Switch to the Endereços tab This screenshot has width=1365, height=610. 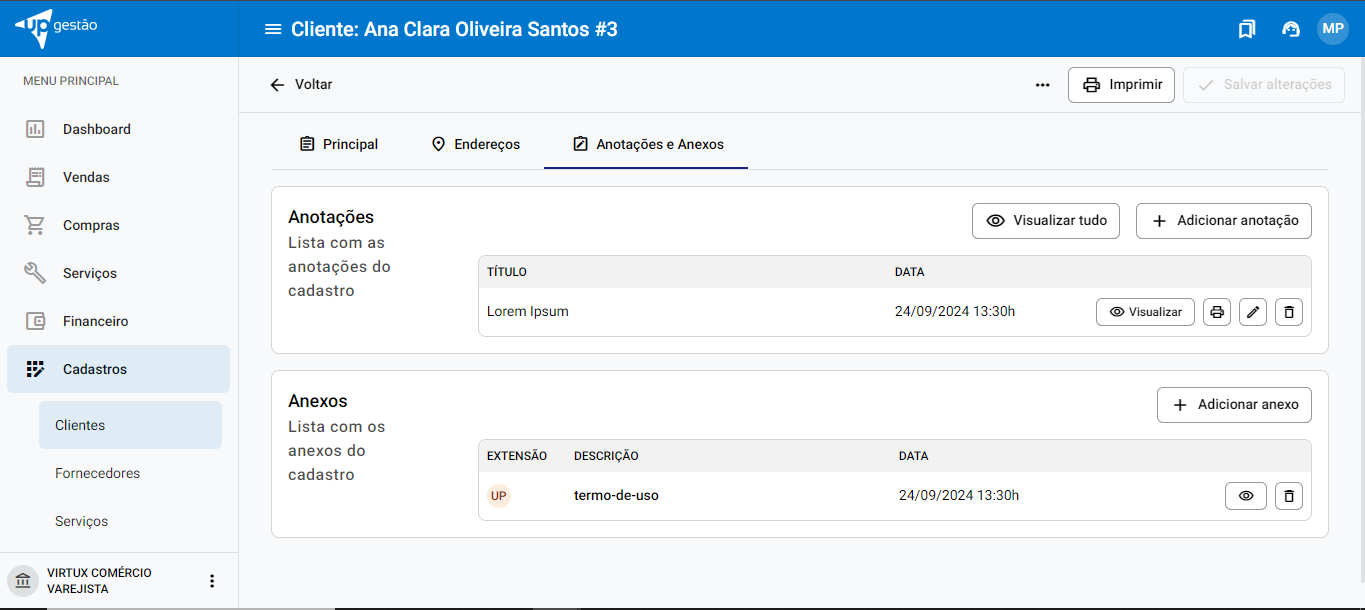coord(475,144)
